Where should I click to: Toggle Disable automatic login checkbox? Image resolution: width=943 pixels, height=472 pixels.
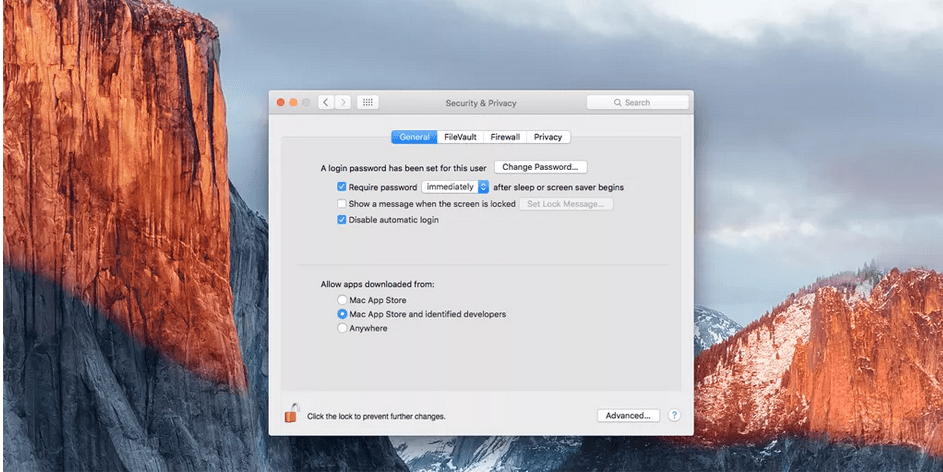tap(342, 220)
